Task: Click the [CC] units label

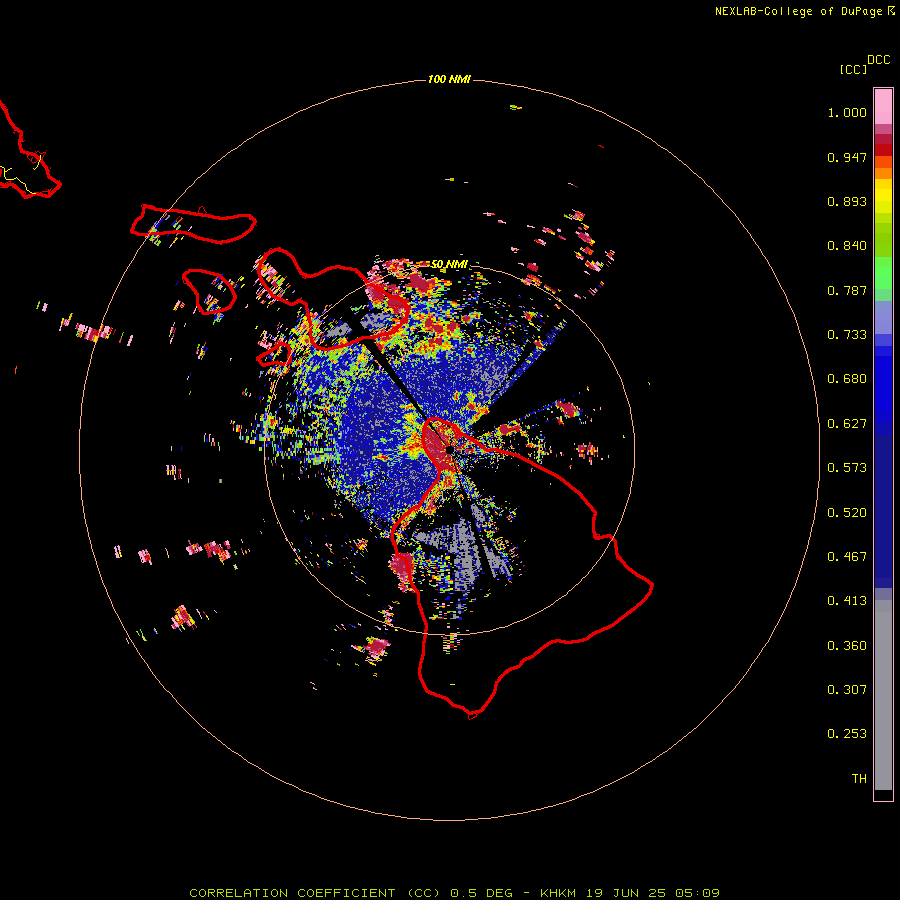Action: 854,69
